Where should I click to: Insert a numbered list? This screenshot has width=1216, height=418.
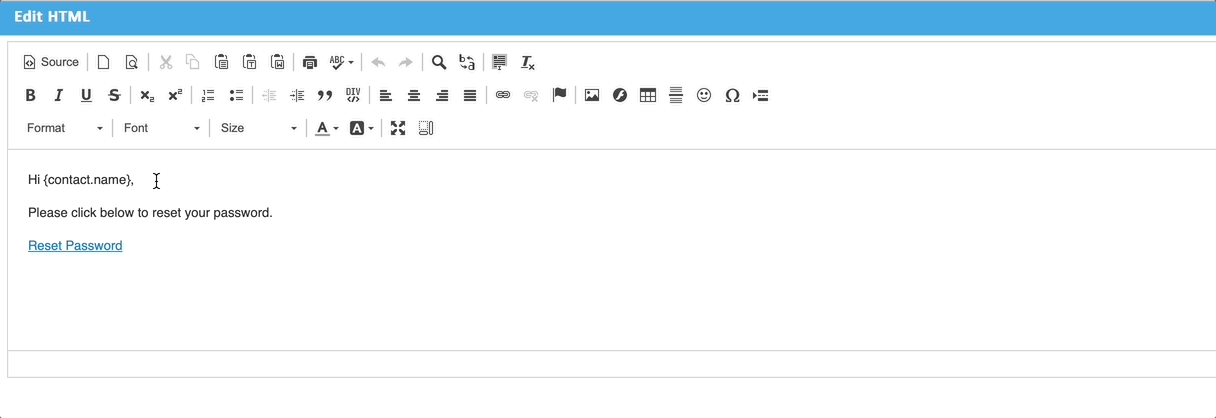208,95
